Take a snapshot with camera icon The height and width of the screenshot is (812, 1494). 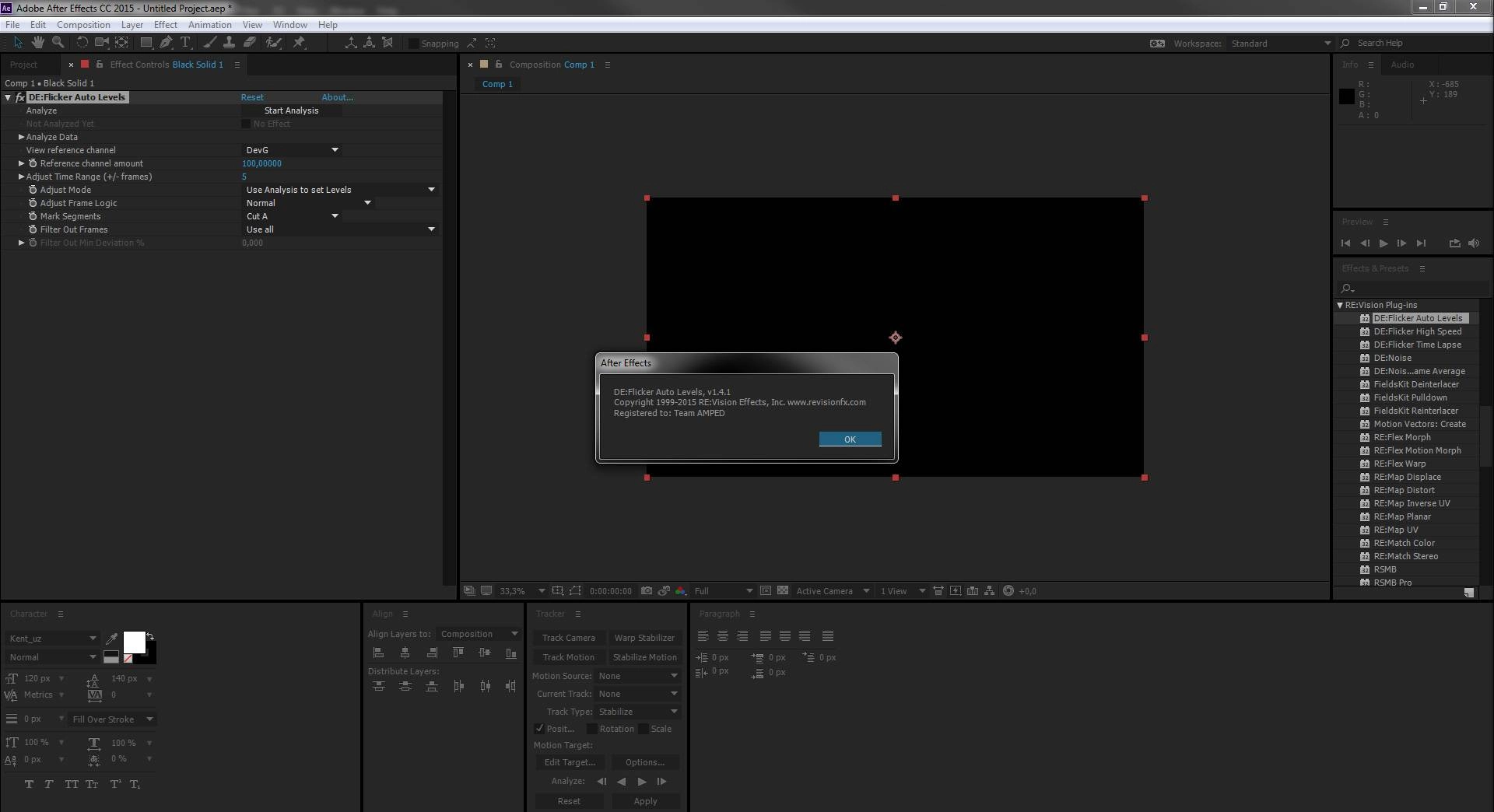(647, 591)
